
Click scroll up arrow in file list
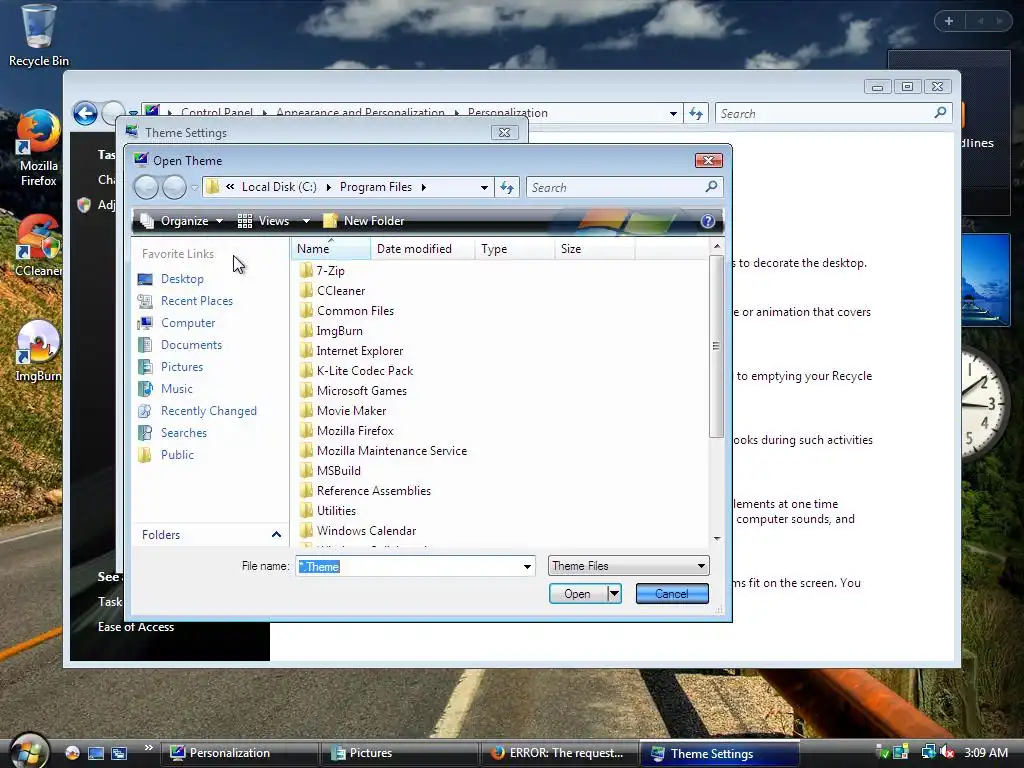coord(717,246)
